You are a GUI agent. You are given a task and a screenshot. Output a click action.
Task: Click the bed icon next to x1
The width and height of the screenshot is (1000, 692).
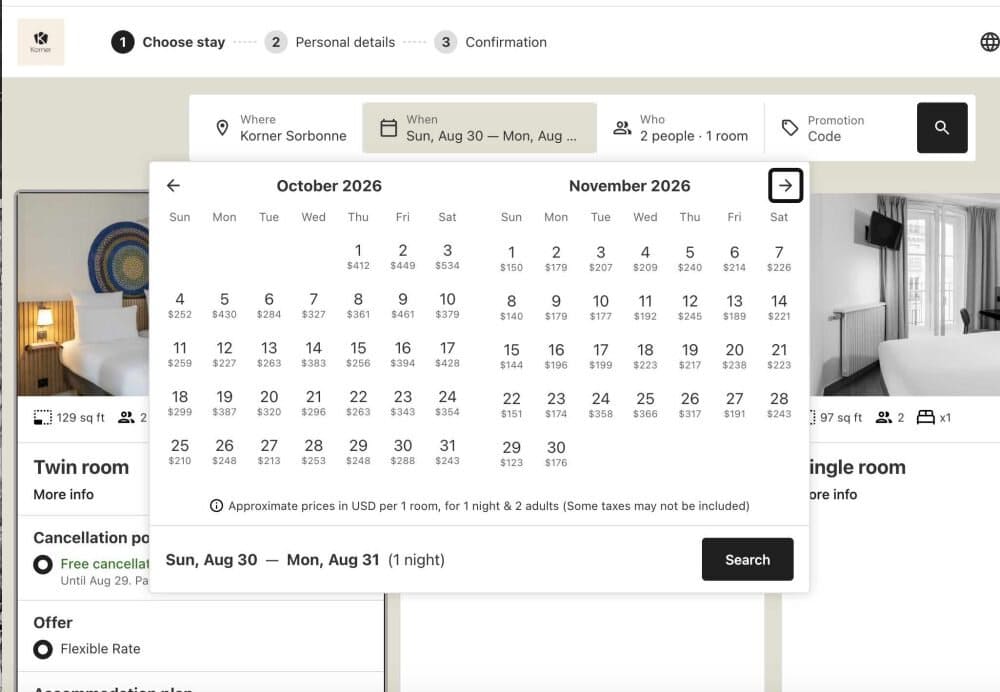point(925,418)
